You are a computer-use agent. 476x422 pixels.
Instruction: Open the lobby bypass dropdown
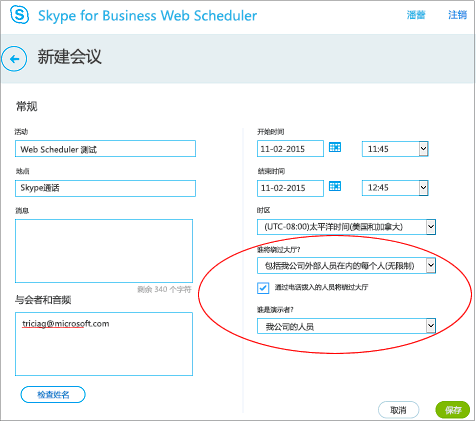[346, 266]
